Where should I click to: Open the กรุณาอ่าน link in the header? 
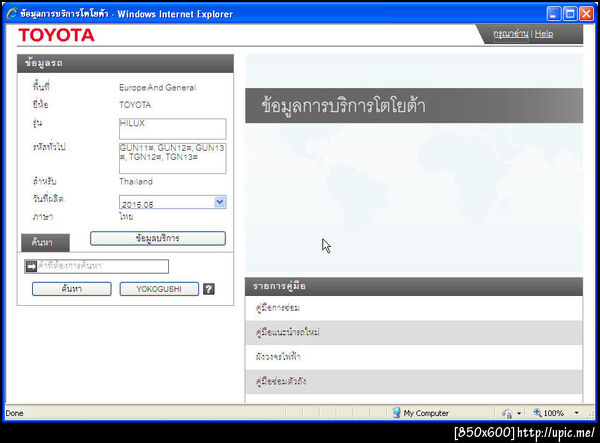click(x=510, y=34)
